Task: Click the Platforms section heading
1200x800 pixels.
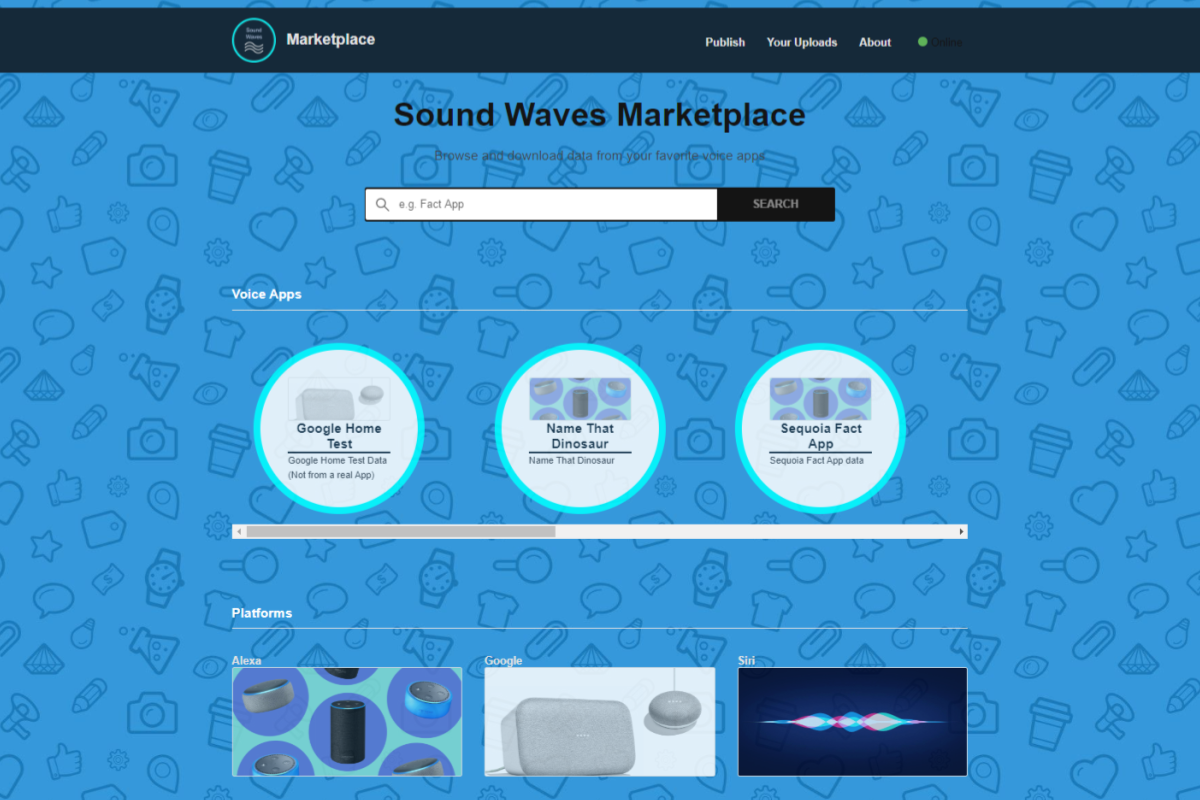Action: pyautogui.click(x=262, y=613)
